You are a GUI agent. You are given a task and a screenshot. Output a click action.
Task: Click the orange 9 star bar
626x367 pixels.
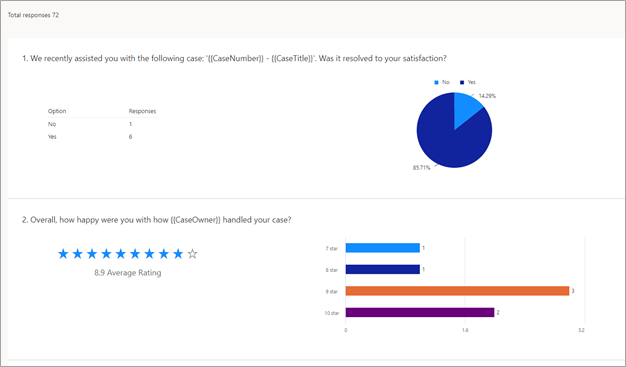click(x=457, y=291)
